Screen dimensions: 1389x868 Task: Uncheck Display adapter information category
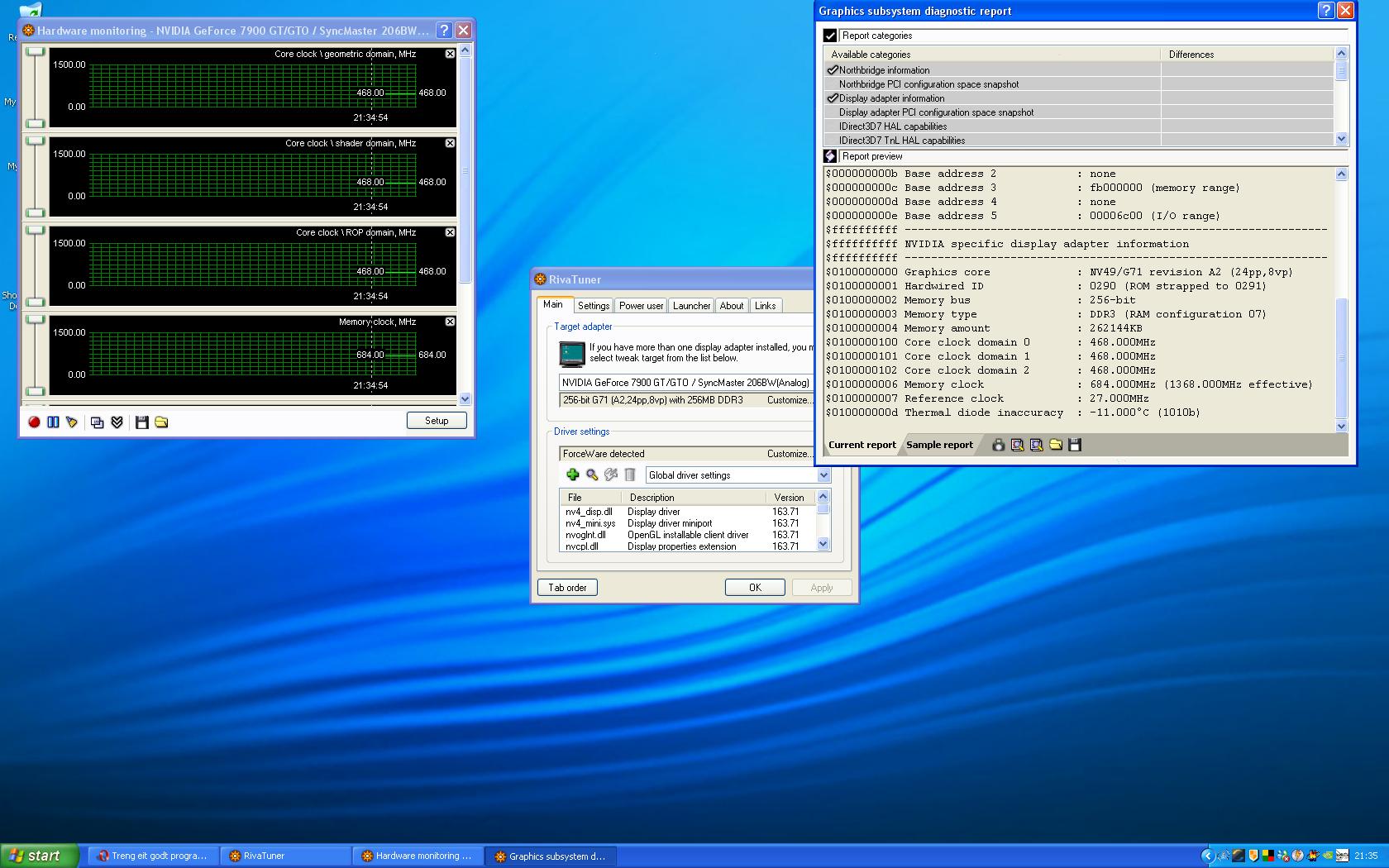point(833,98)
